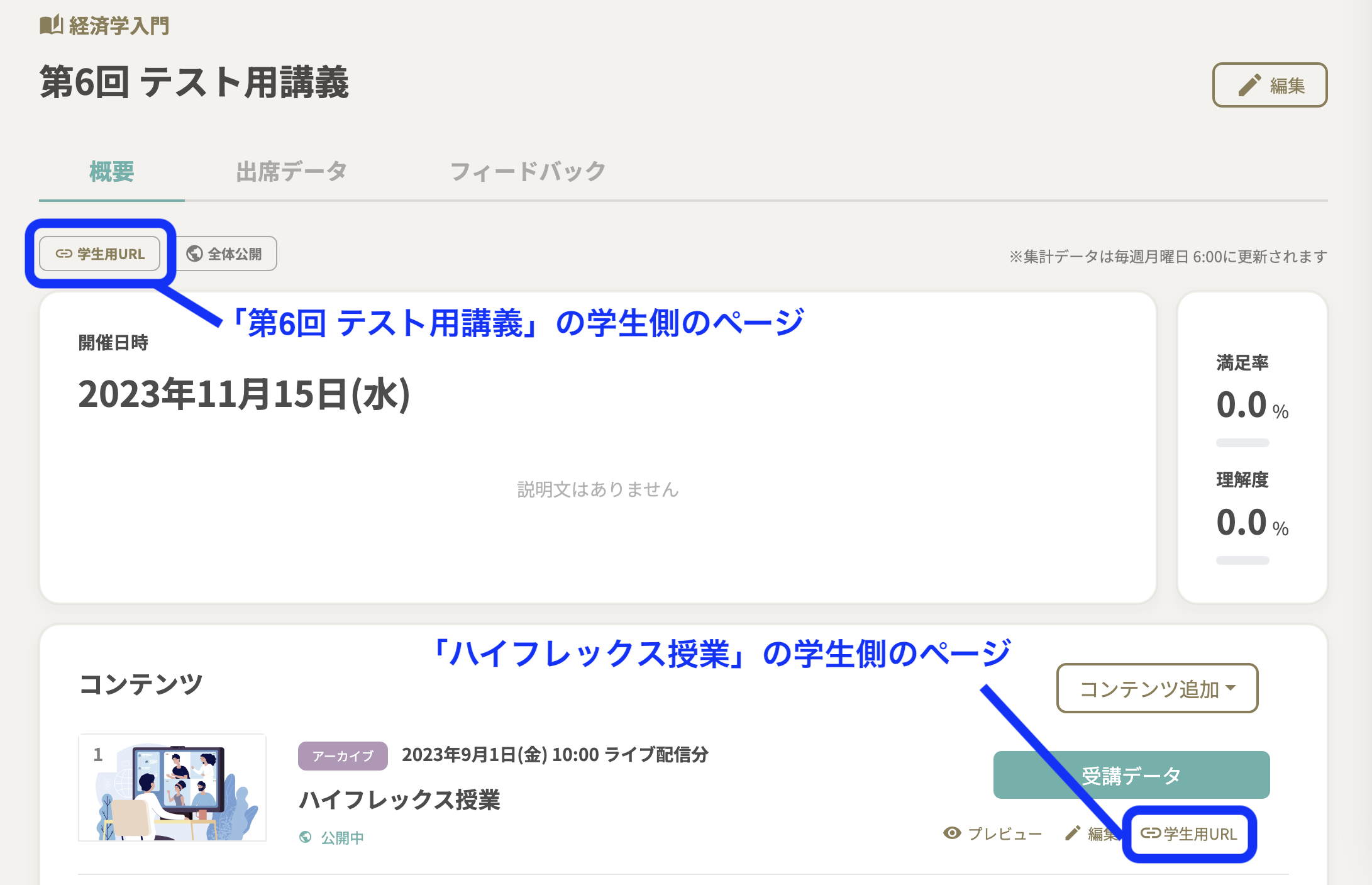
Task: Click the 理解度 progress bar
Action: [x=1242, y=560]
